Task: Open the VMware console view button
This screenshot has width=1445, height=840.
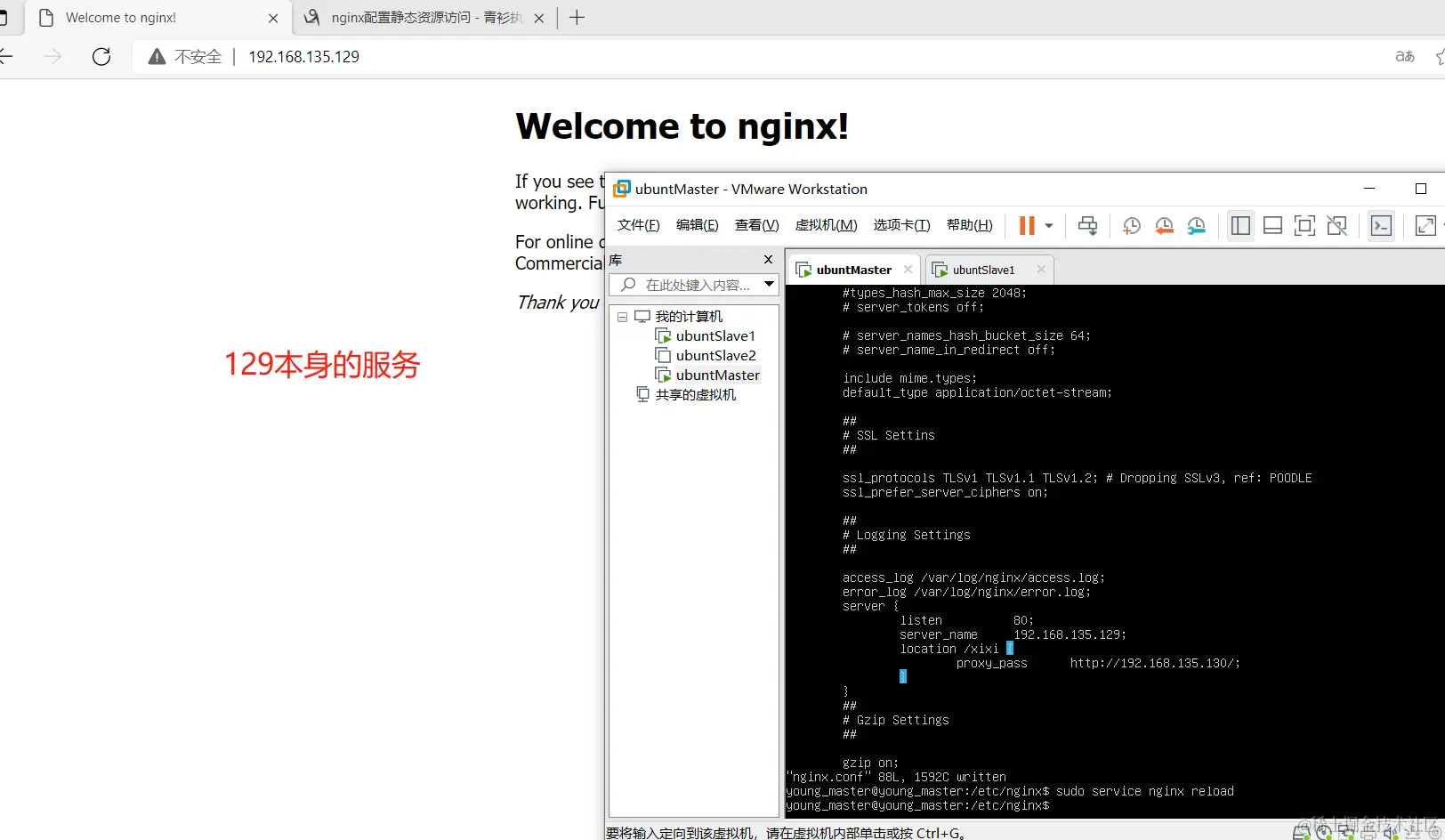Action: (x=1381, y=226)
